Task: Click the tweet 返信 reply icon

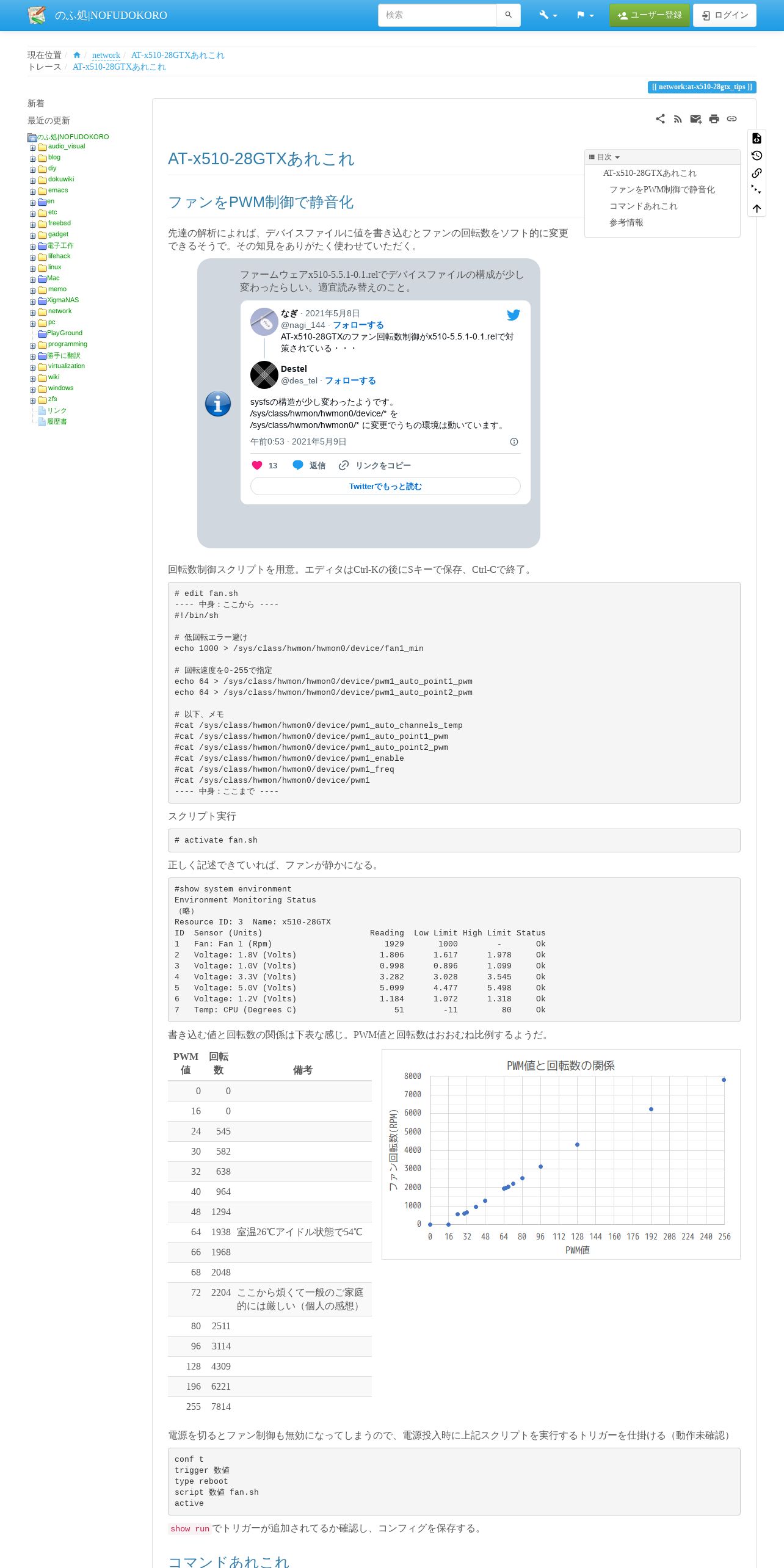Action: pos(298,465)
